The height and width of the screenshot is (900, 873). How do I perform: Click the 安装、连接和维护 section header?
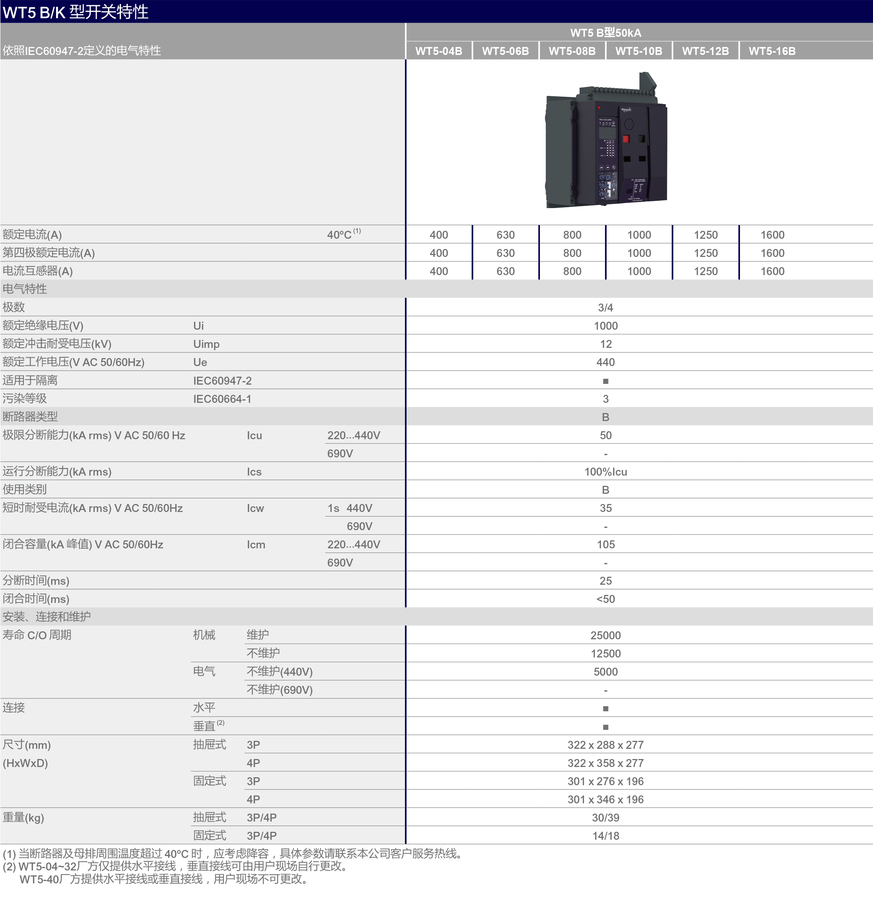coord(47,617)
